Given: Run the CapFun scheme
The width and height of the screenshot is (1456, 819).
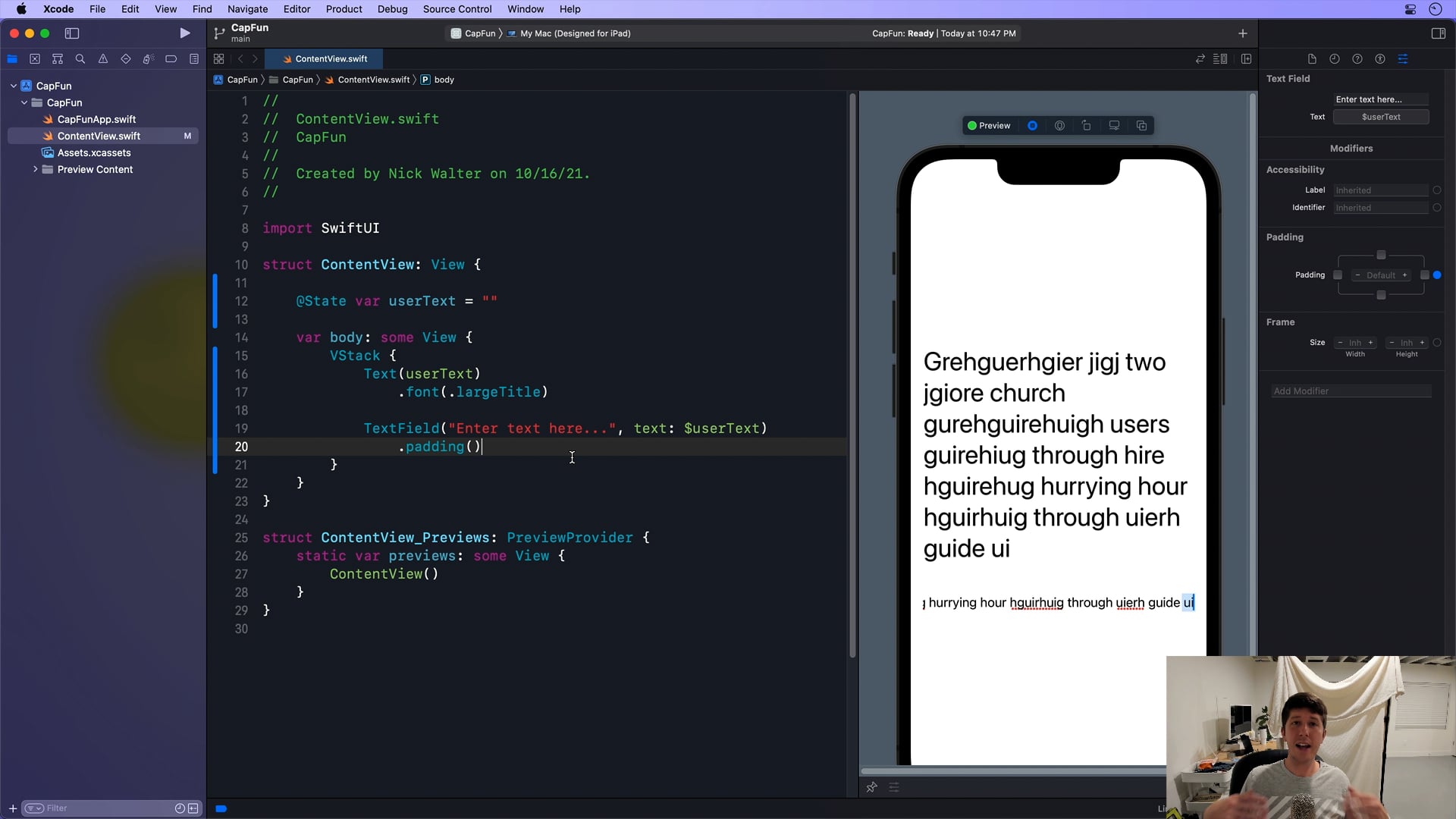Looking at the screenshot, I should (x=184, y=33).
